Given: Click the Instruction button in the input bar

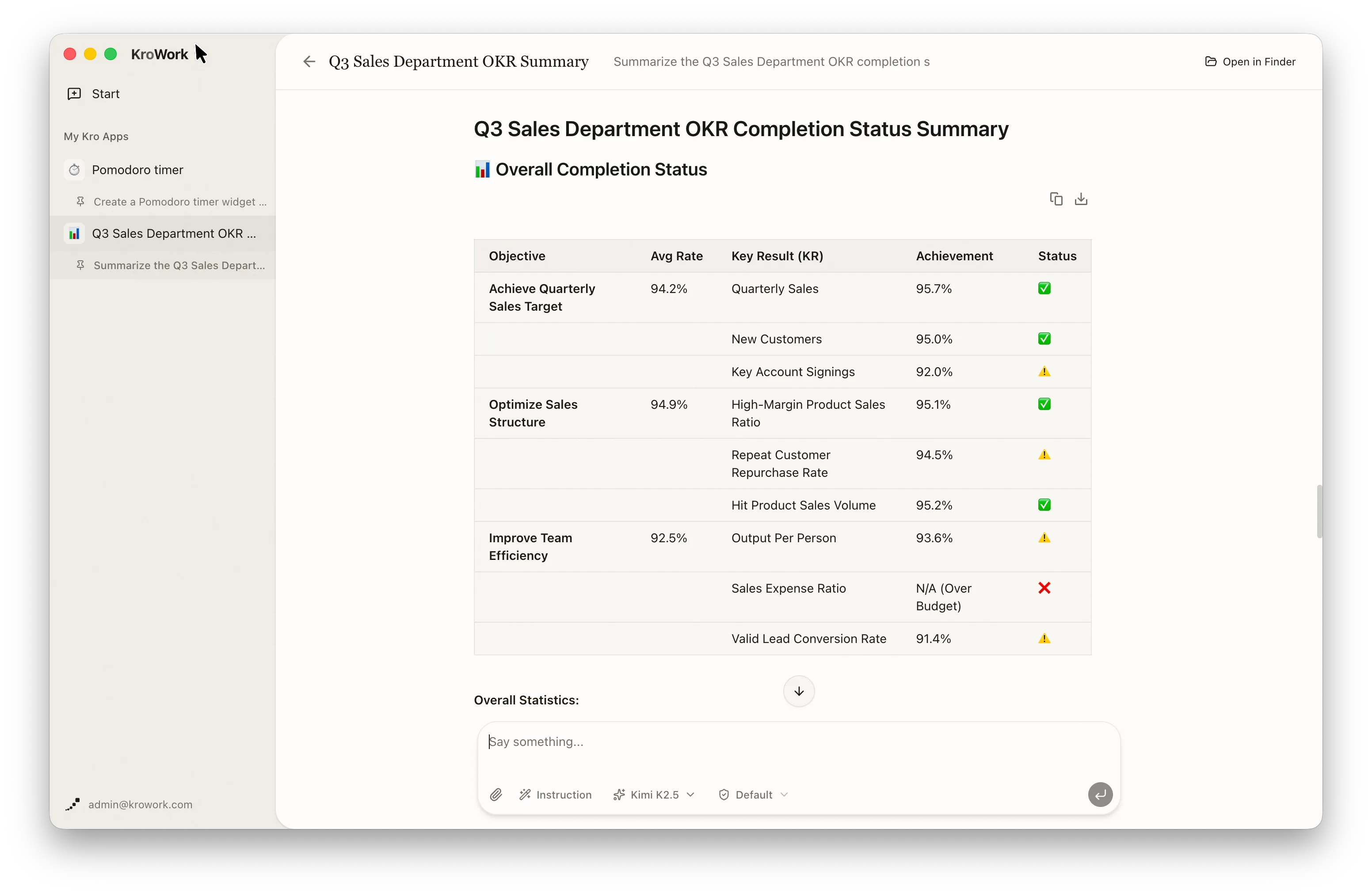Looking at the screenshot, I should coord(556,794).
